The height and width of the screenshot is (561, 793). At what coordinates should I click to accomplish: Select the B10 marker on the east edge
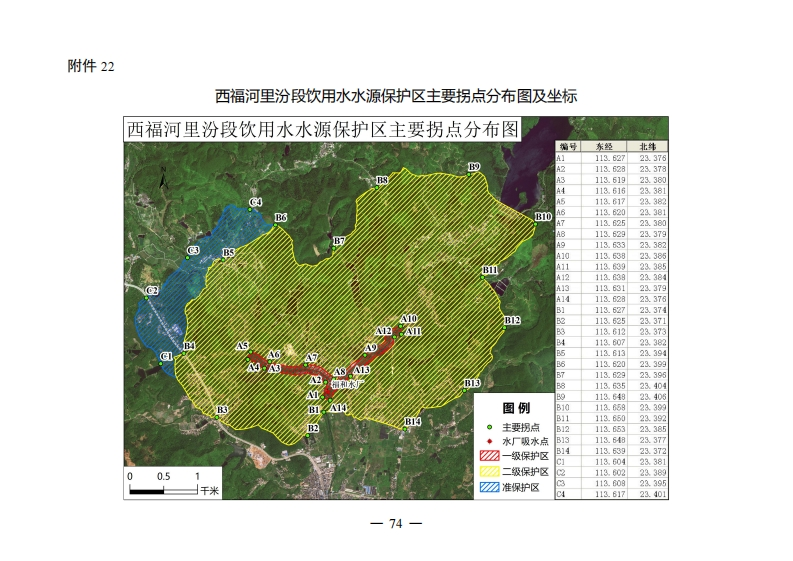(x=534, y=222)
